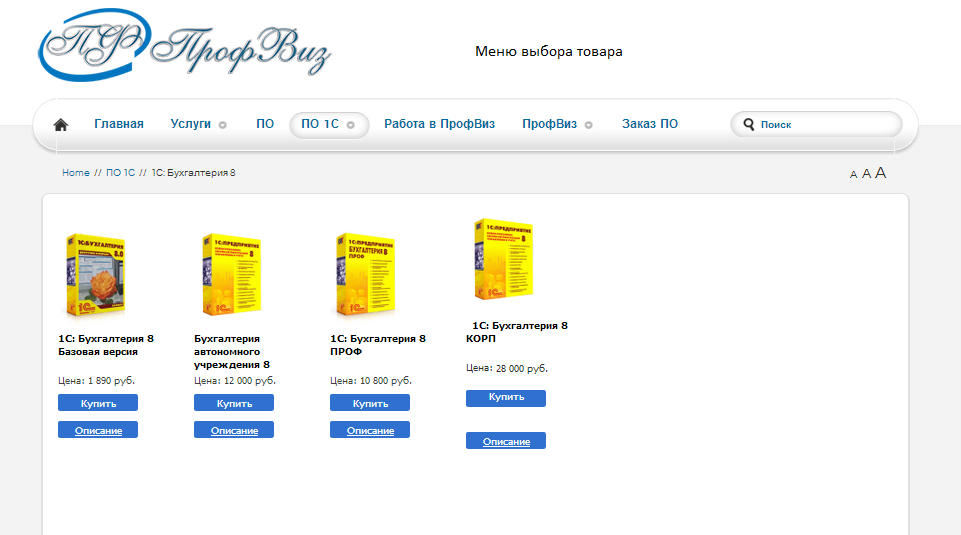Open the Главная menu item
The height and width of the screenshot is (535, 961).
[x=119, y=124]
